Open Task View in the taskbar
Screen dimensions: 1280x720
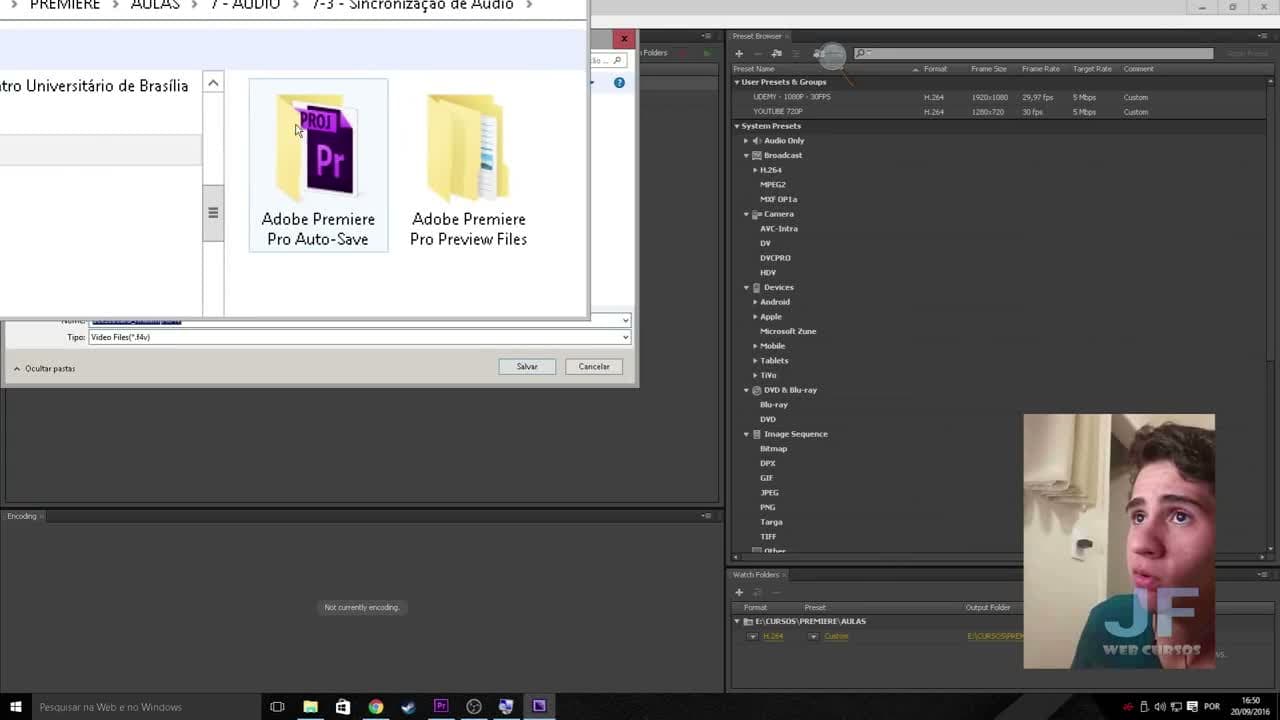point(277,707)
